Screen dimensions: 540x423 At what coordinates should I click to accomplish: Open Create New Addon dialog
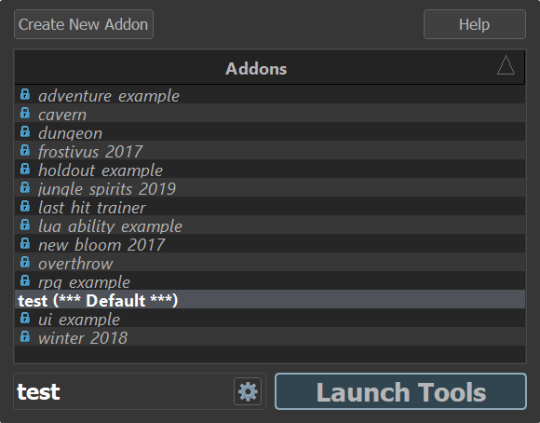84,24
